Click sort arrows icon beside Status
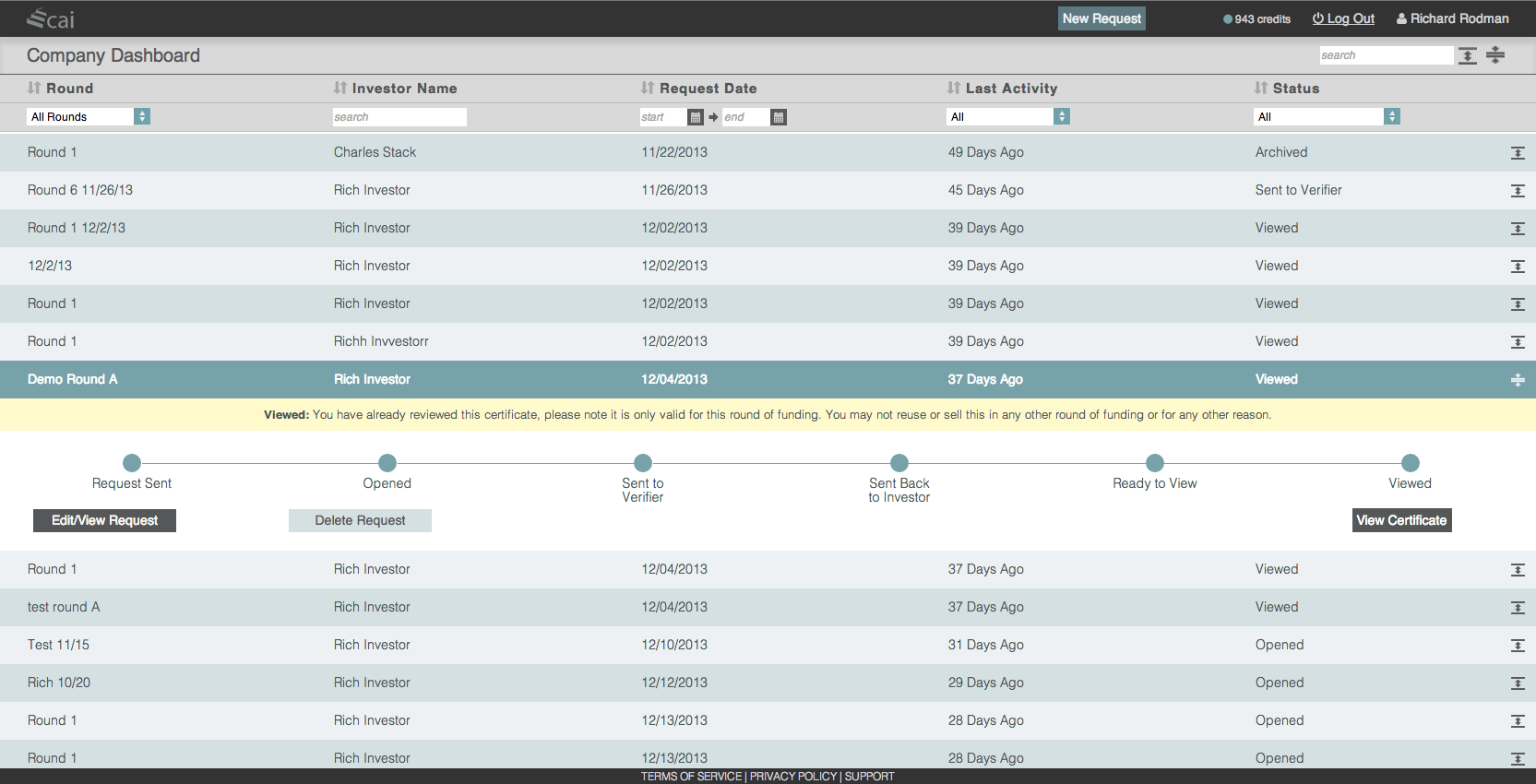This screenshot has width=1536, height=784. point(1261,89)
